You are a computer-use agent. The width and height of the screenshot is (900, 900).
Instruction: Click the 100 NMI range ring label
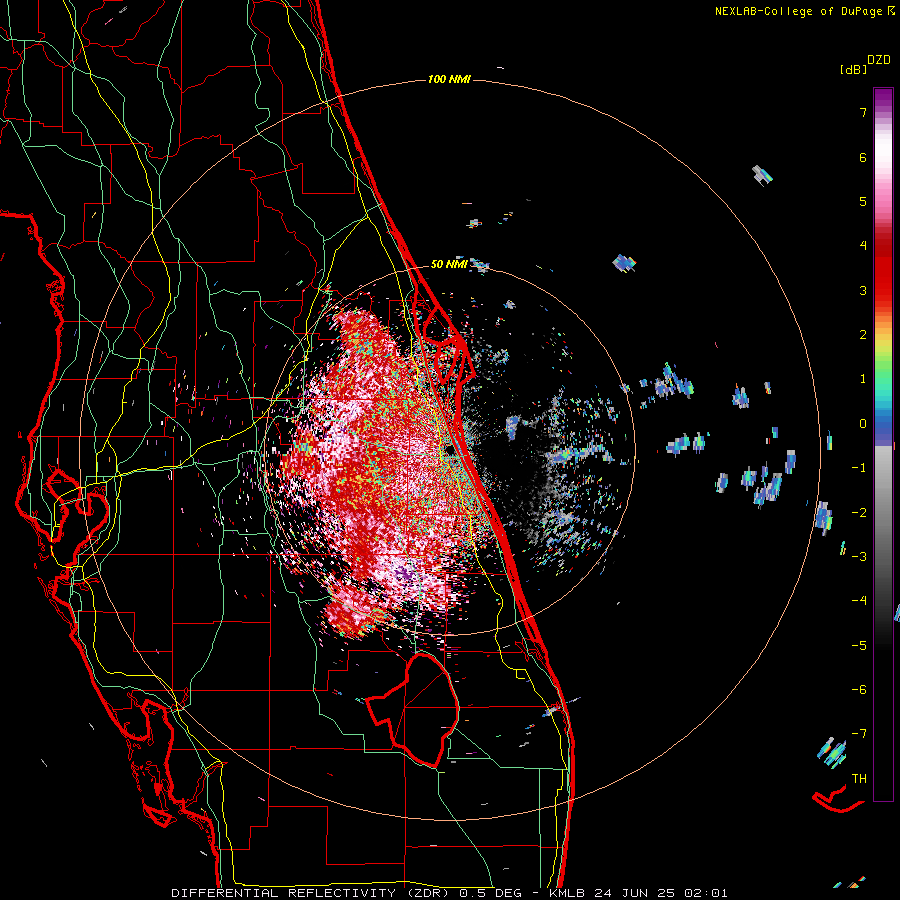click(449, 79)
